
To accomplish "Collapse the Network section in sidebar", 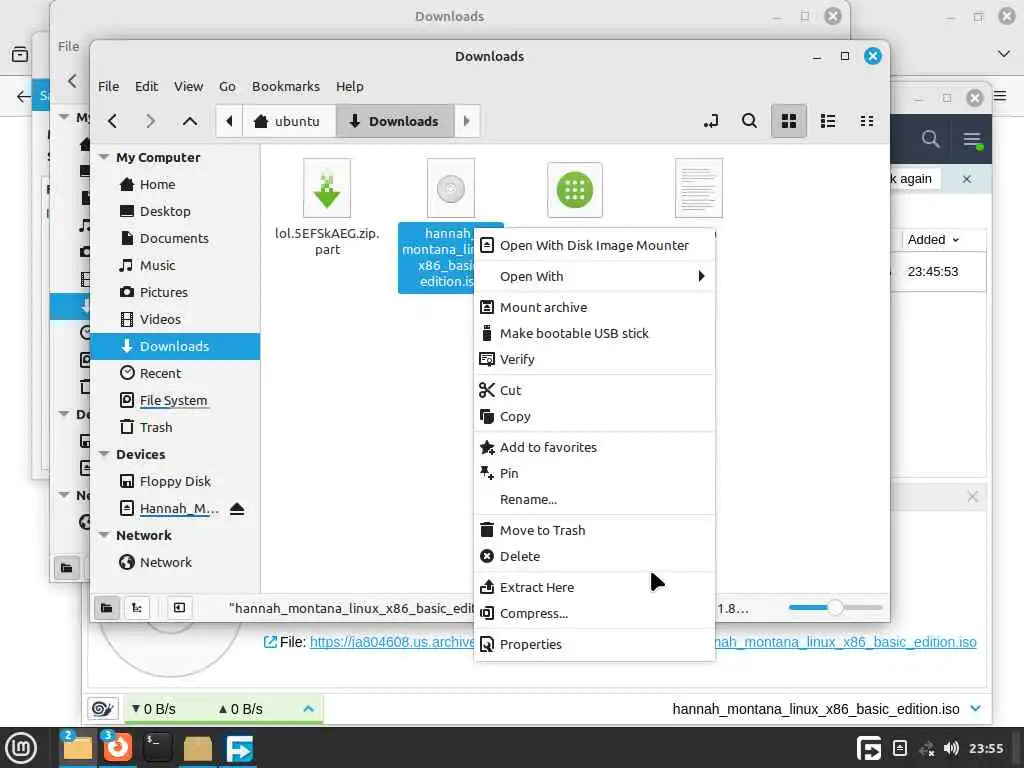I will 104,535.
